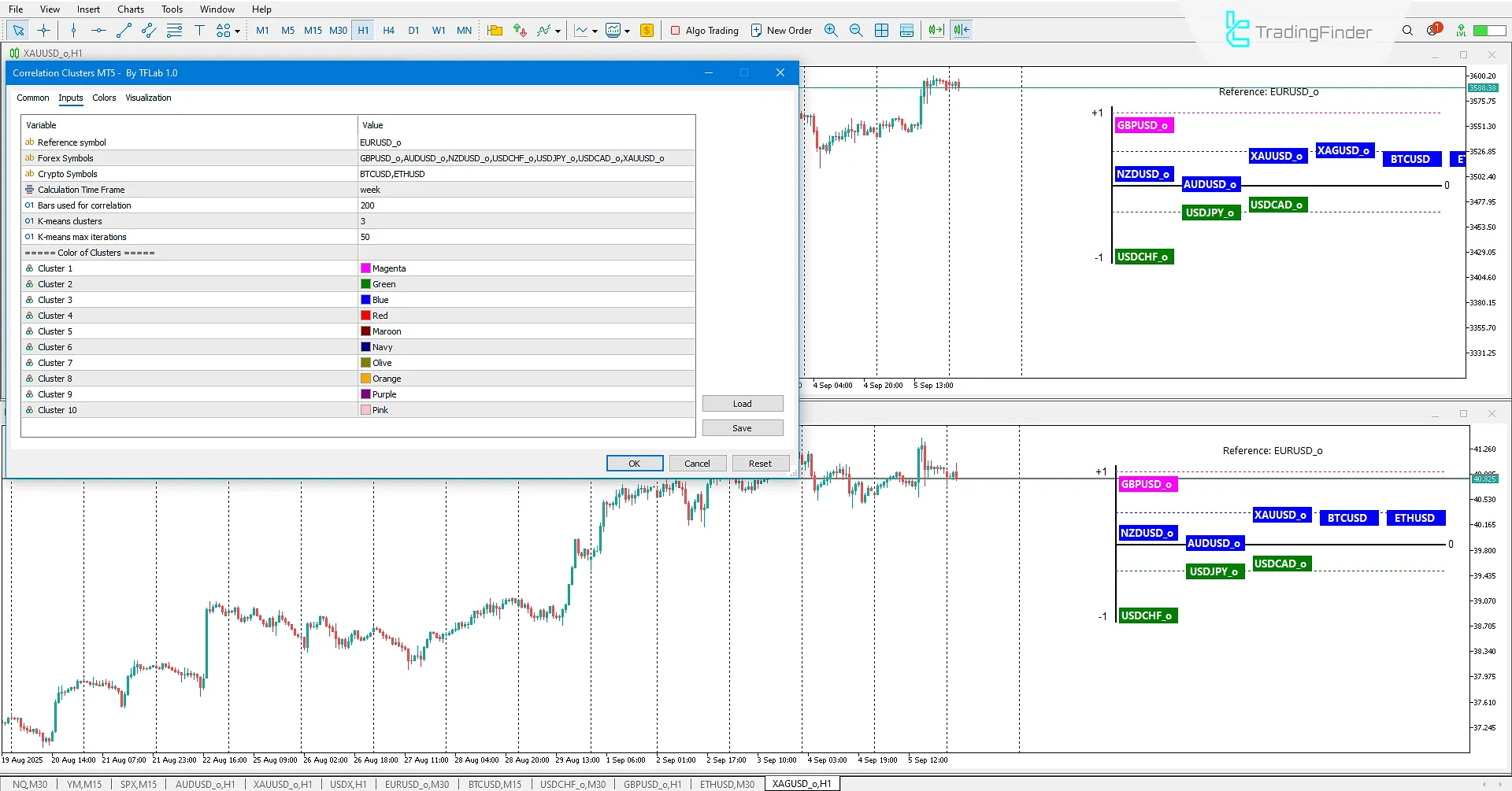Pick the trendline drawing tool
Viewport: 1512px width, 791px height.
pos(124,31)
